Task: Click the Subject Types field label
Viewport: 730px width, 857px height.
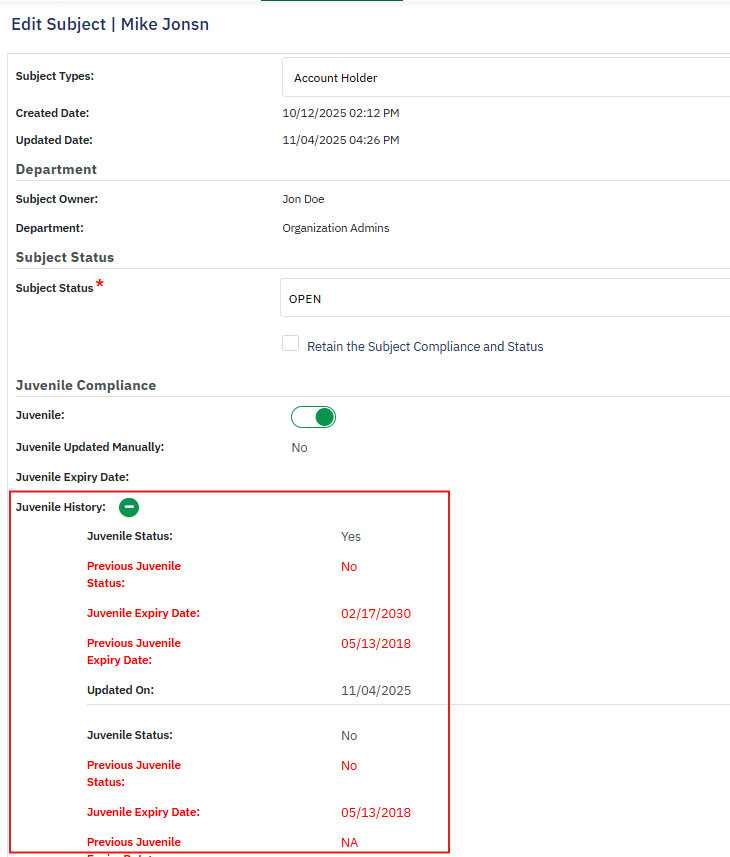Action: pos(62,76)
